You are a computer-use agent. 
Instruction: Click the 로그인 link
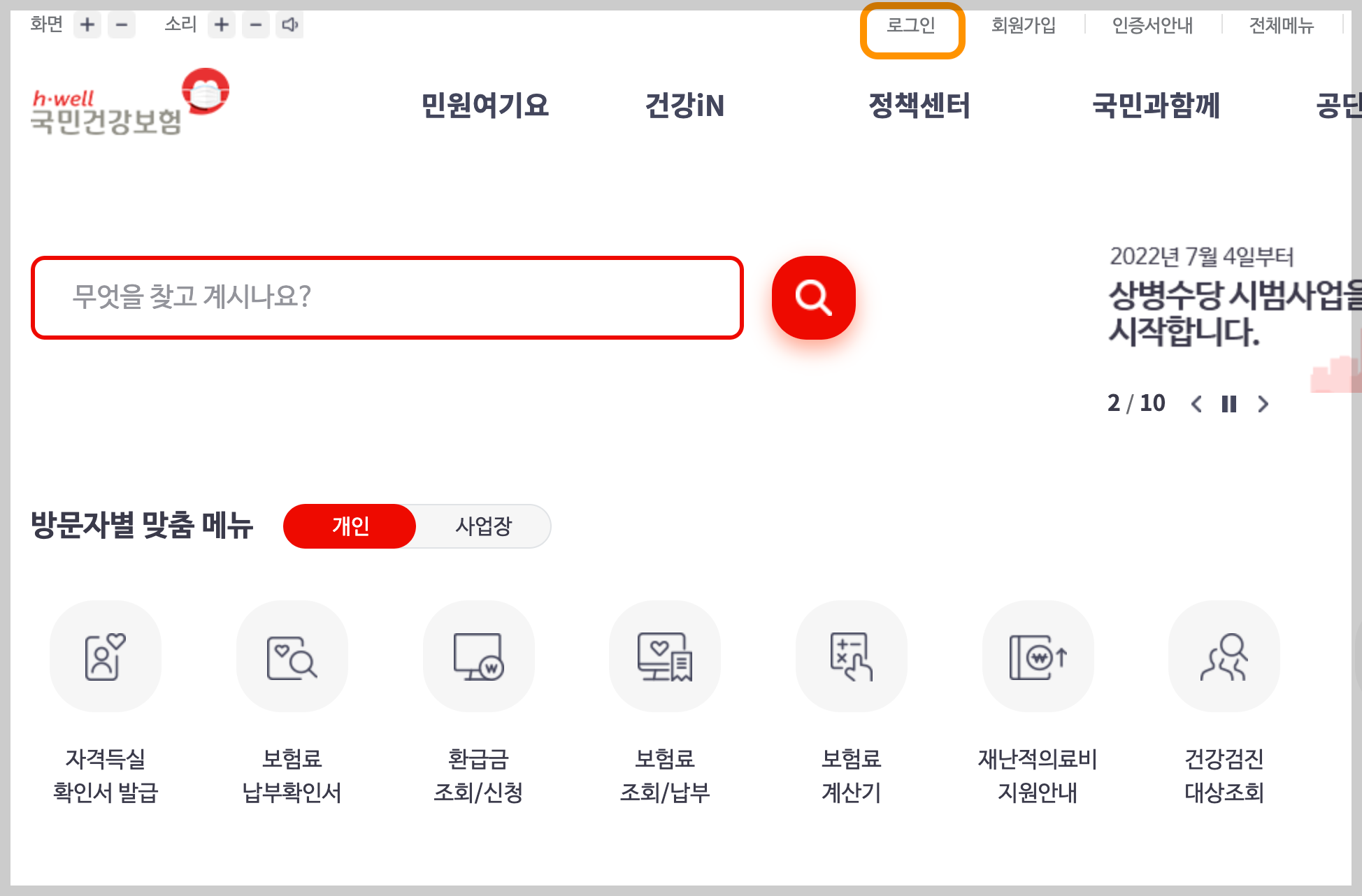tap(911, 26)
